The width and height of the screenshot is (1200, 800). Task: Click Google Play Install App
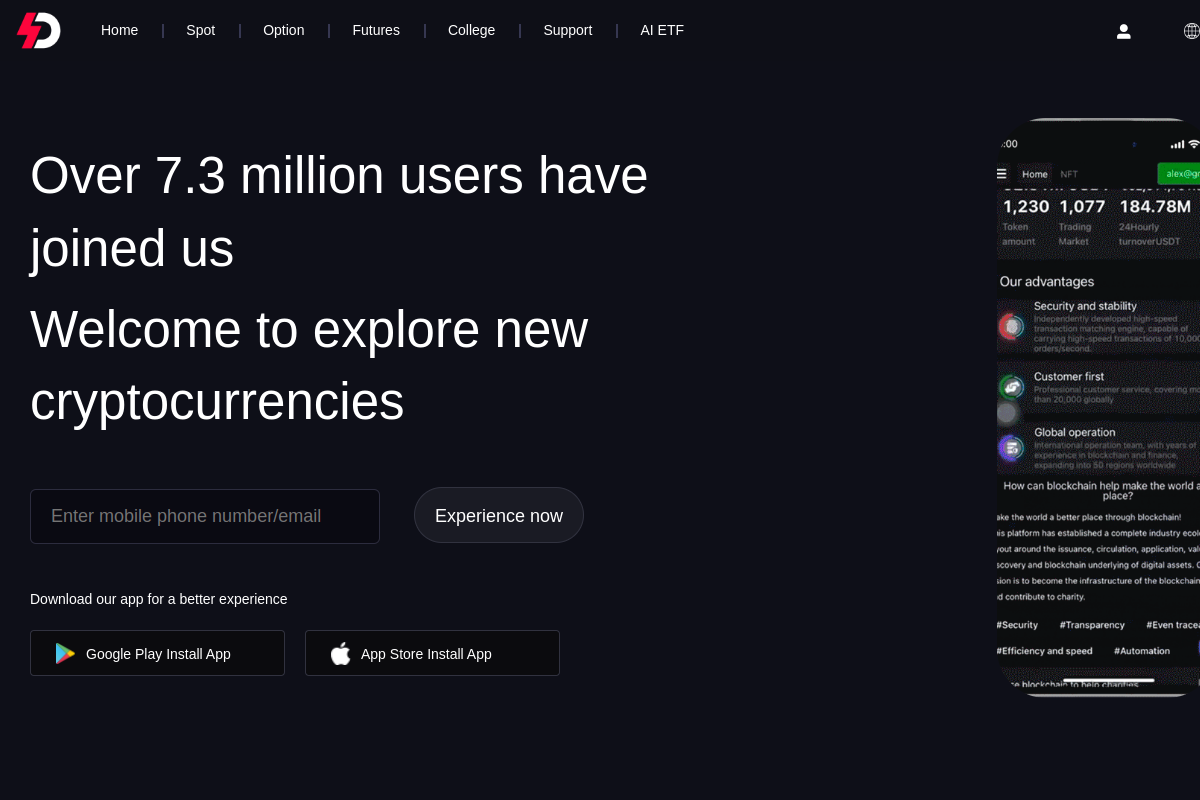(x=157, y=653)
